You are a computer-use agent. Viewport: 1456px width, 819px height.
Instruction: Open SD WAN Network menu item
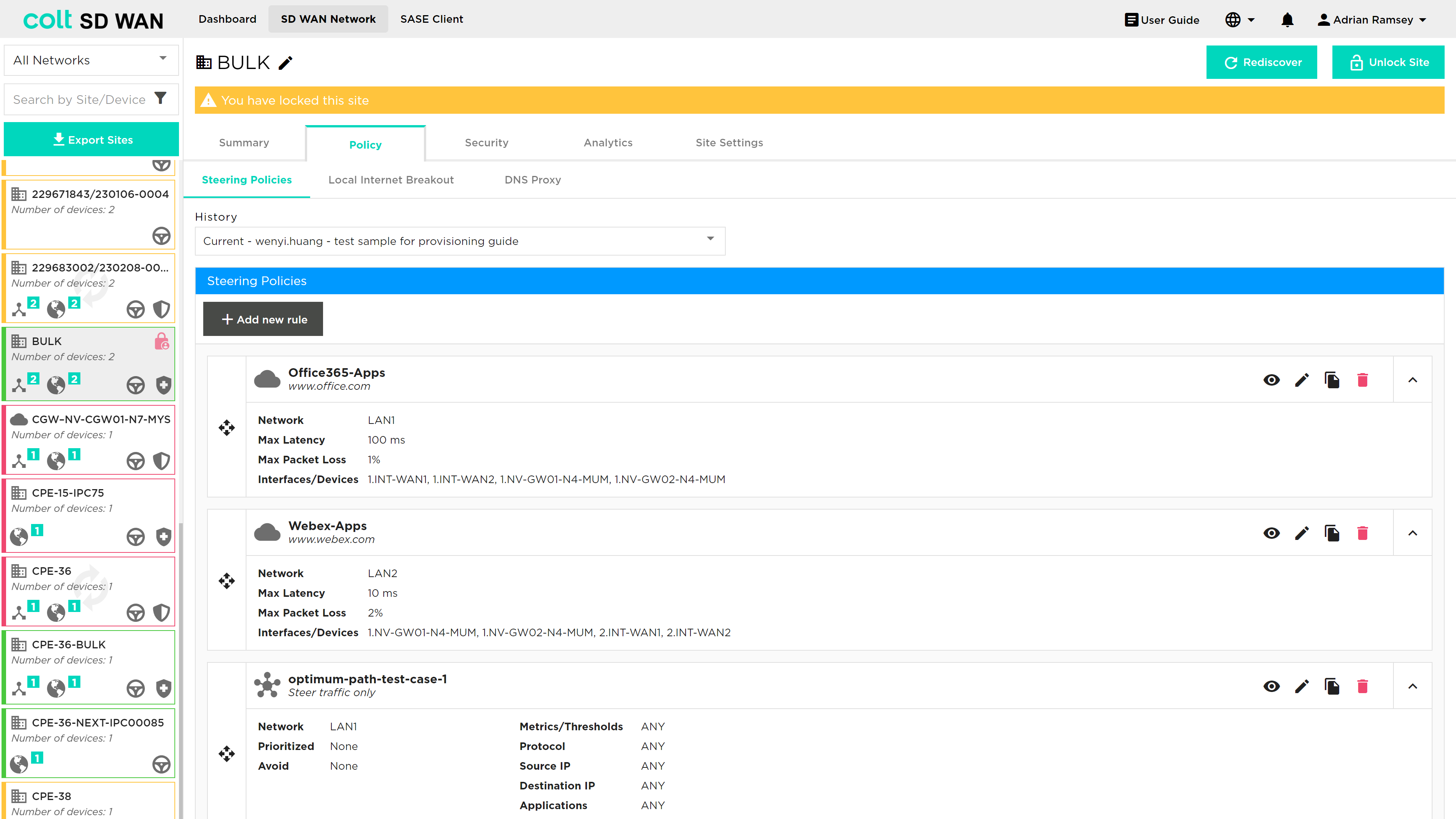click(x=328, y=19)
